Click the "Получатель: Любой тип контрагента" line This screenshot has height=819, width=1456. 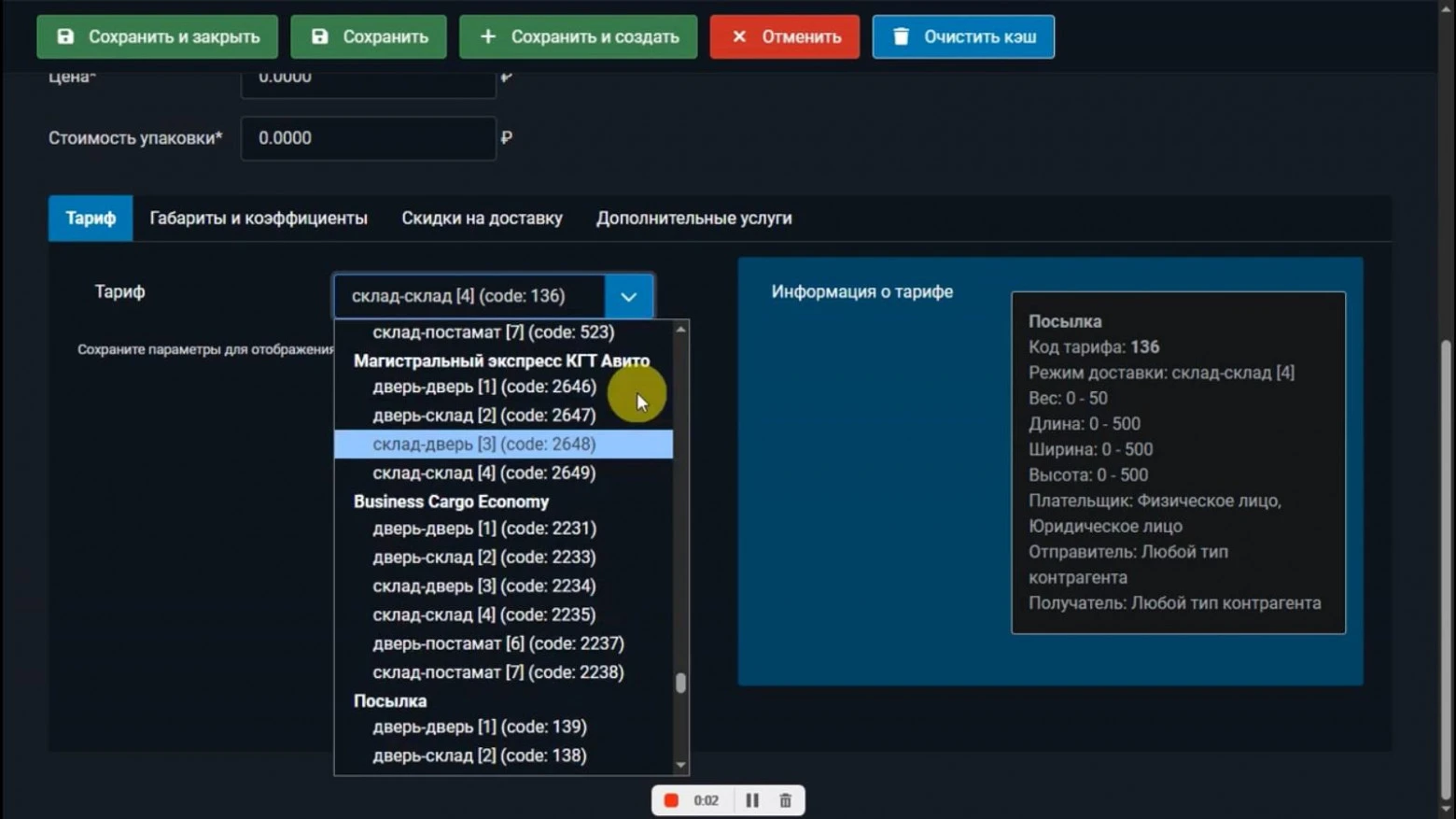(1174, 603)
